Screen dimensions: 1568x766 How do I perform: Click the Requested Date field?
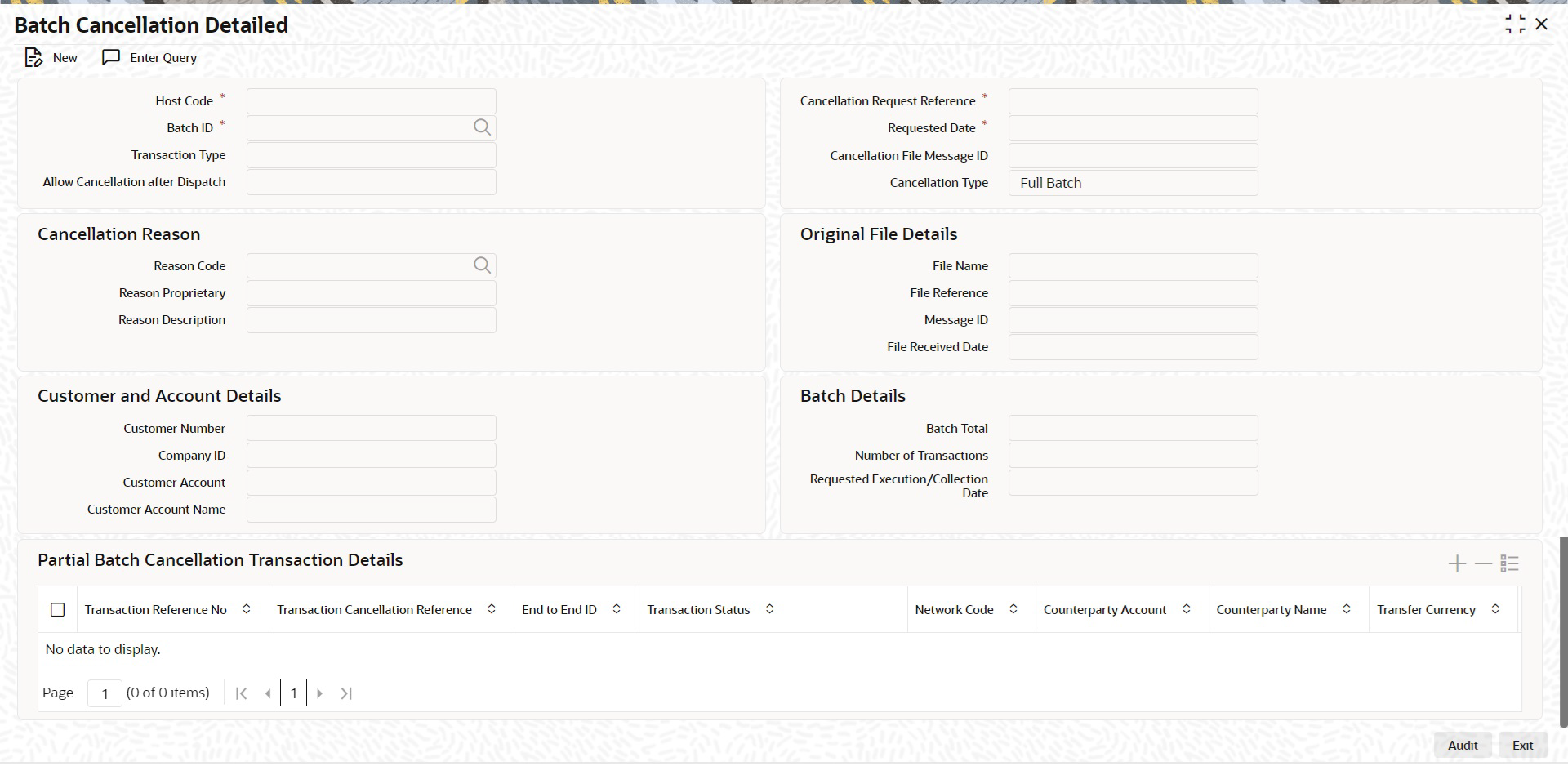pos(1134,128)
